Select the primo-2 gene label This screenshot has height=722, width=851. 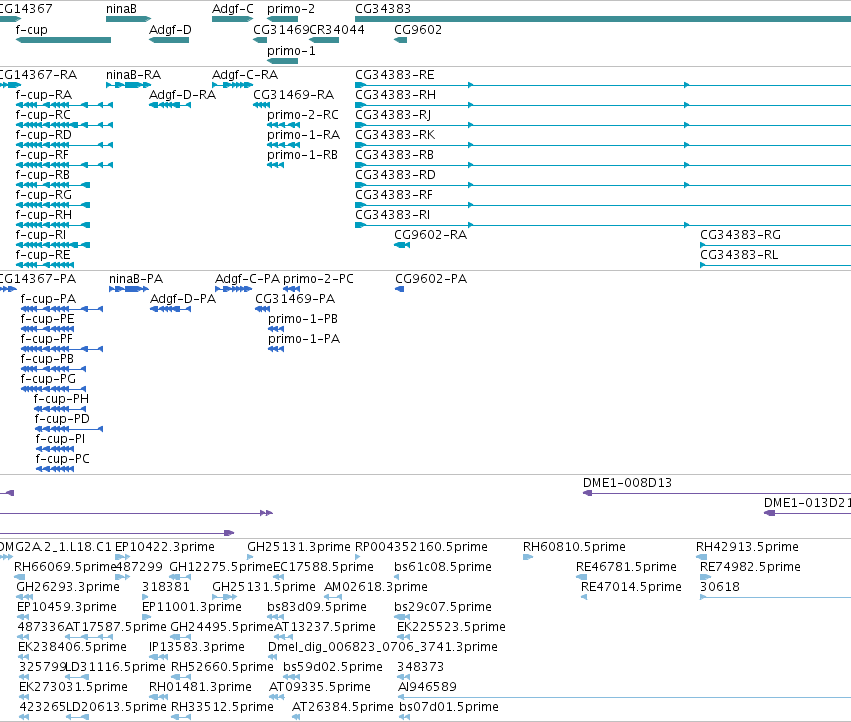[291, 9]
